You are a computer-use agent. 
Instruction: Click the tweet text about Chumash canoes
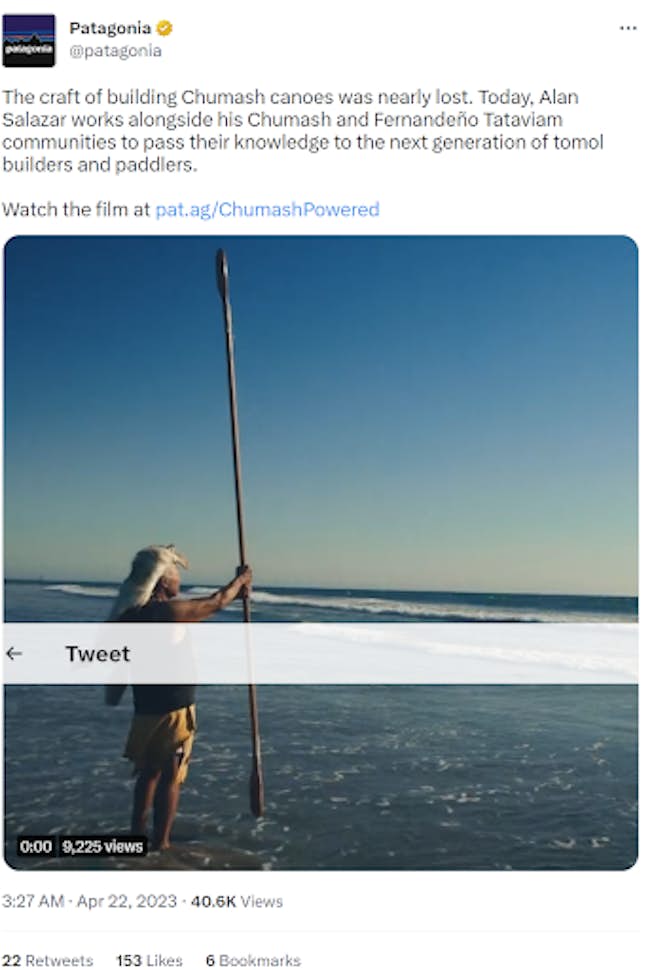(302, 131)
